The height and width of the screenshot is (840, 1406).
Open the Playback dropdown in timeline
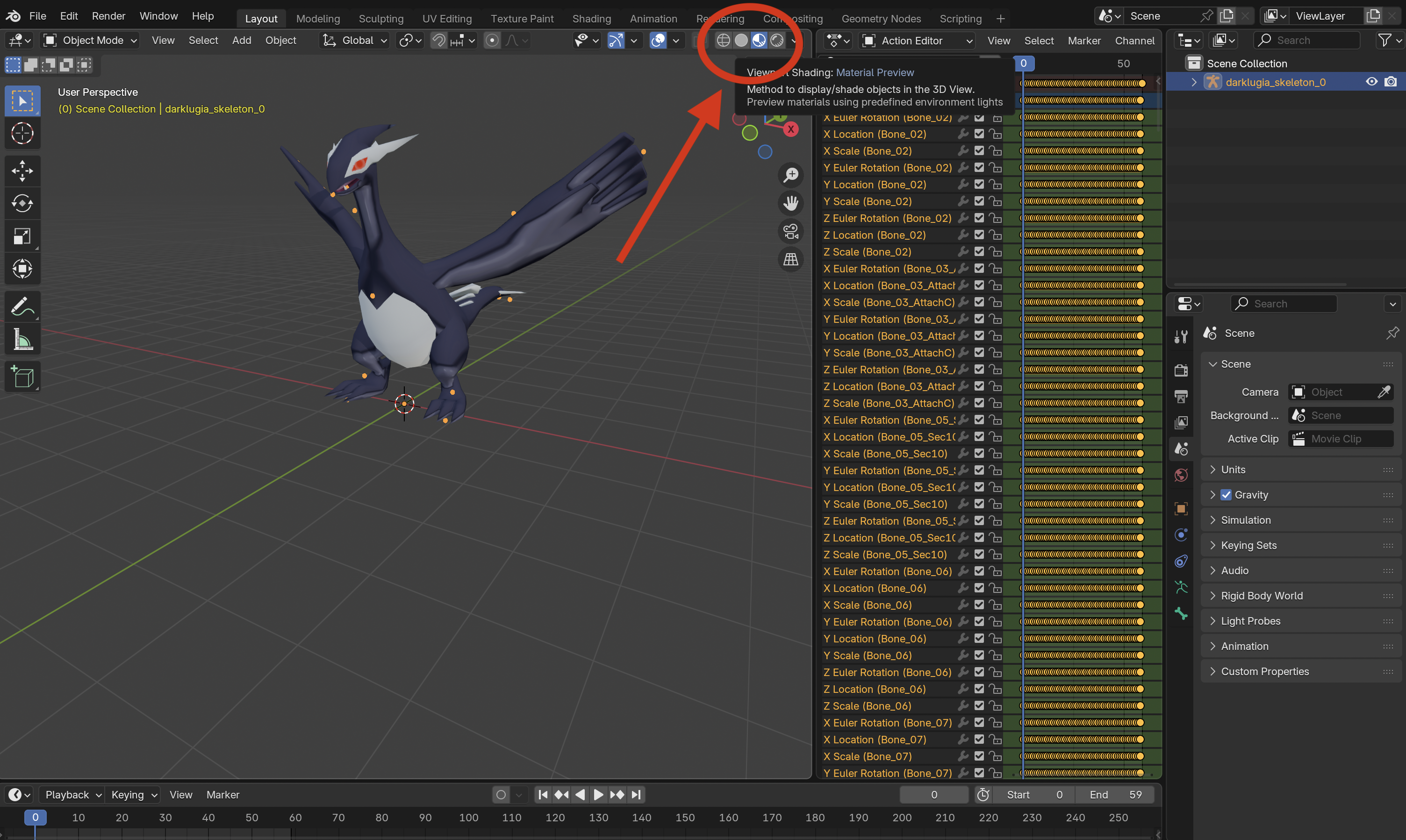[72, 795]
